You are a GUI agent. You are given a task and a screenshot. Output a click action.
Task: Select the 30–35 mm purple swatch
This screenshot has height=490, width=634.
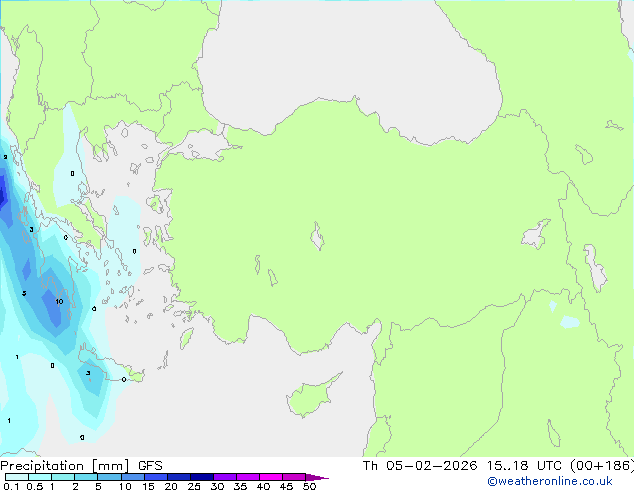pyautogui.click(x=225, y=477)
